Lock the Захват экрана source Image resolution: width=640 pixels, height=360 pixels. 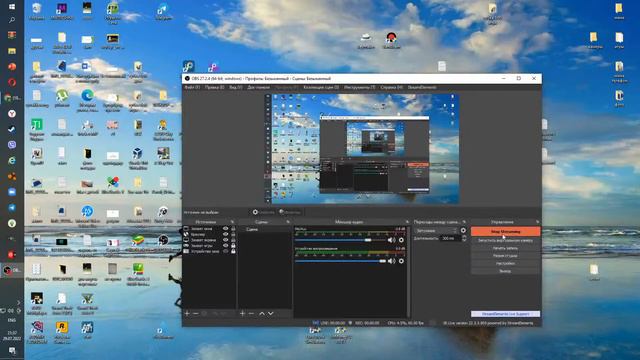click(233, 240)
